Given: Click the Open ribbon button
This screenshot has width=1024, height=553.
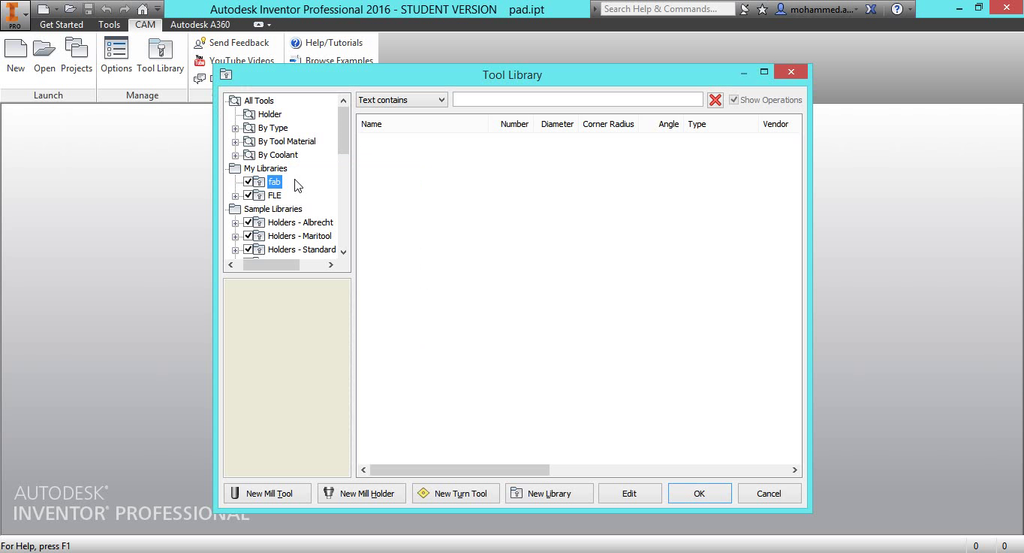Looking at the screenshot, I should [44, 56].
